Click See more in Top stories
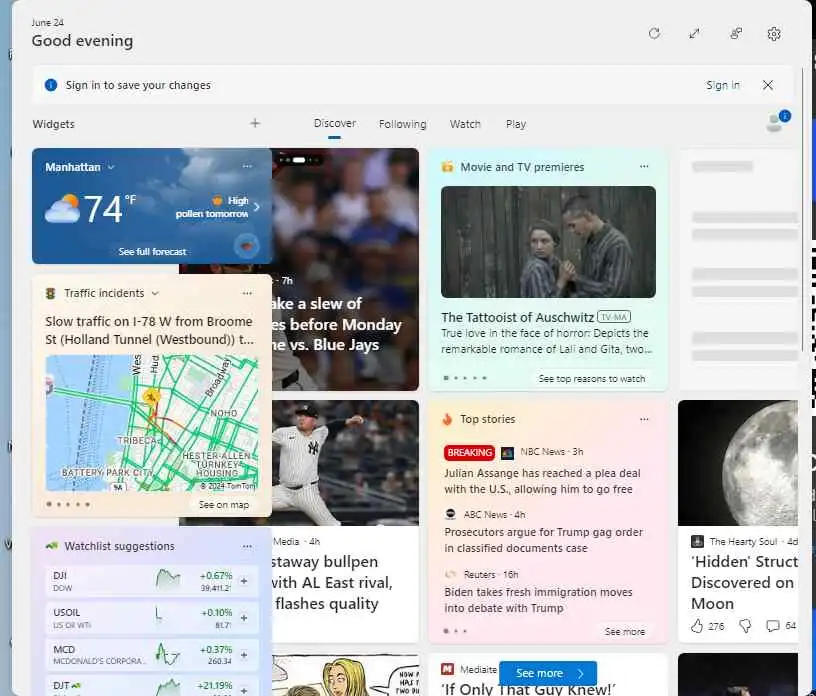Image resolution: width=816 pixels, height=696 pixels. (624, 631)
